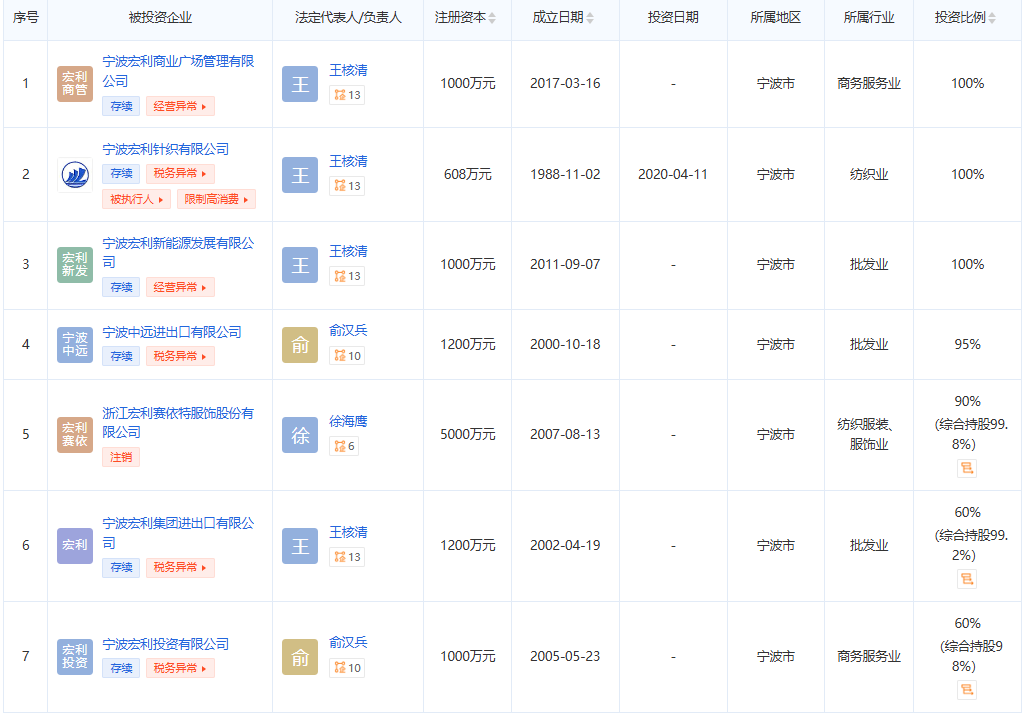The height and width of the screenshot is (722, 1028).
Task: Expand 经营异常 tag for 宁波宏利新能源
Action: click(180, 287)
